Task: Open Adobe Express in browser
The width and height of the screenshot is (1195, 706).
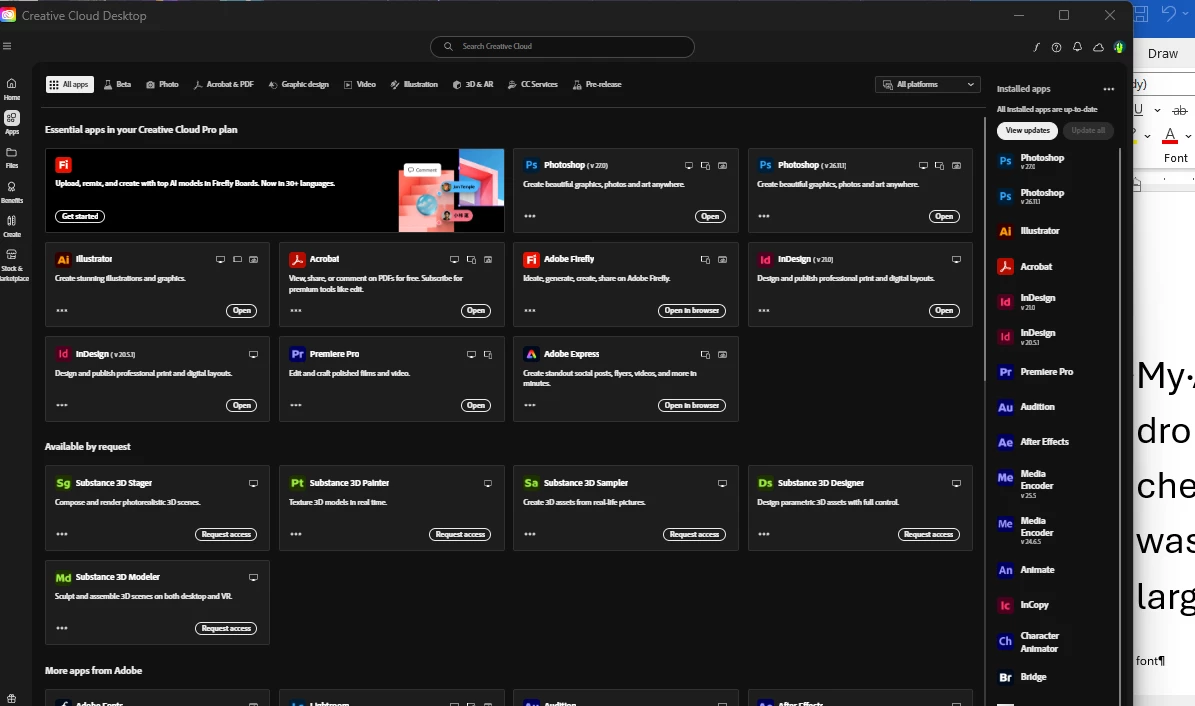Action: click(692, 406)
